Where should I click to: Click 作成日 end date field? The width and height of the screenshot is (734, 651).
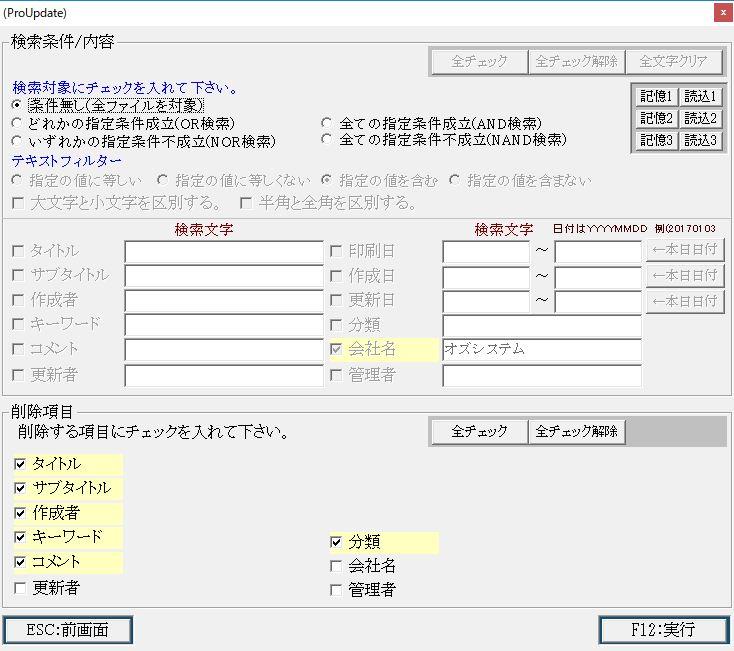598,277
